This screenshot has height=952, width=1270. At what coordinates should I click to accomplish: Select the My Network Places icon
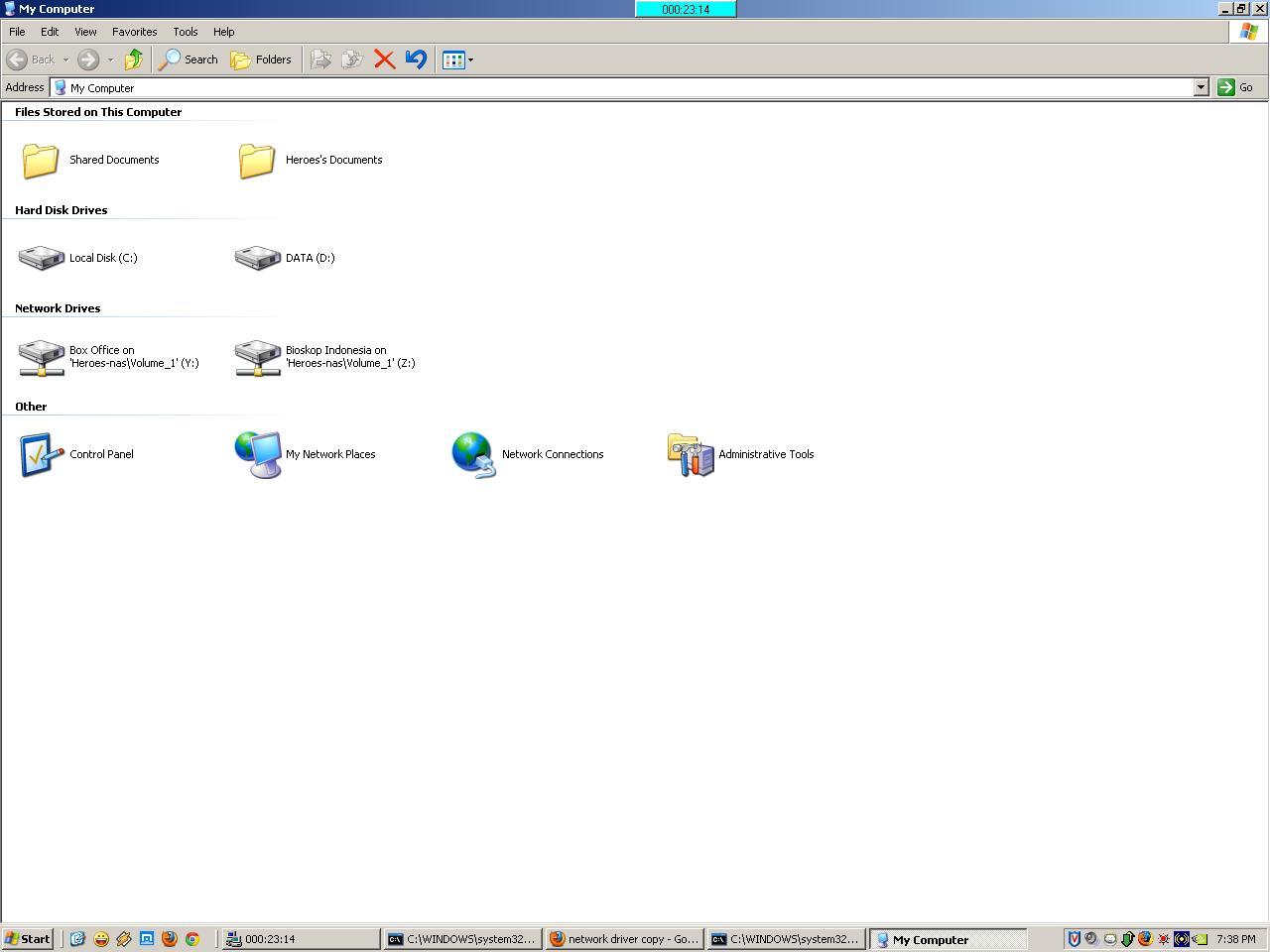pos(258,454)
